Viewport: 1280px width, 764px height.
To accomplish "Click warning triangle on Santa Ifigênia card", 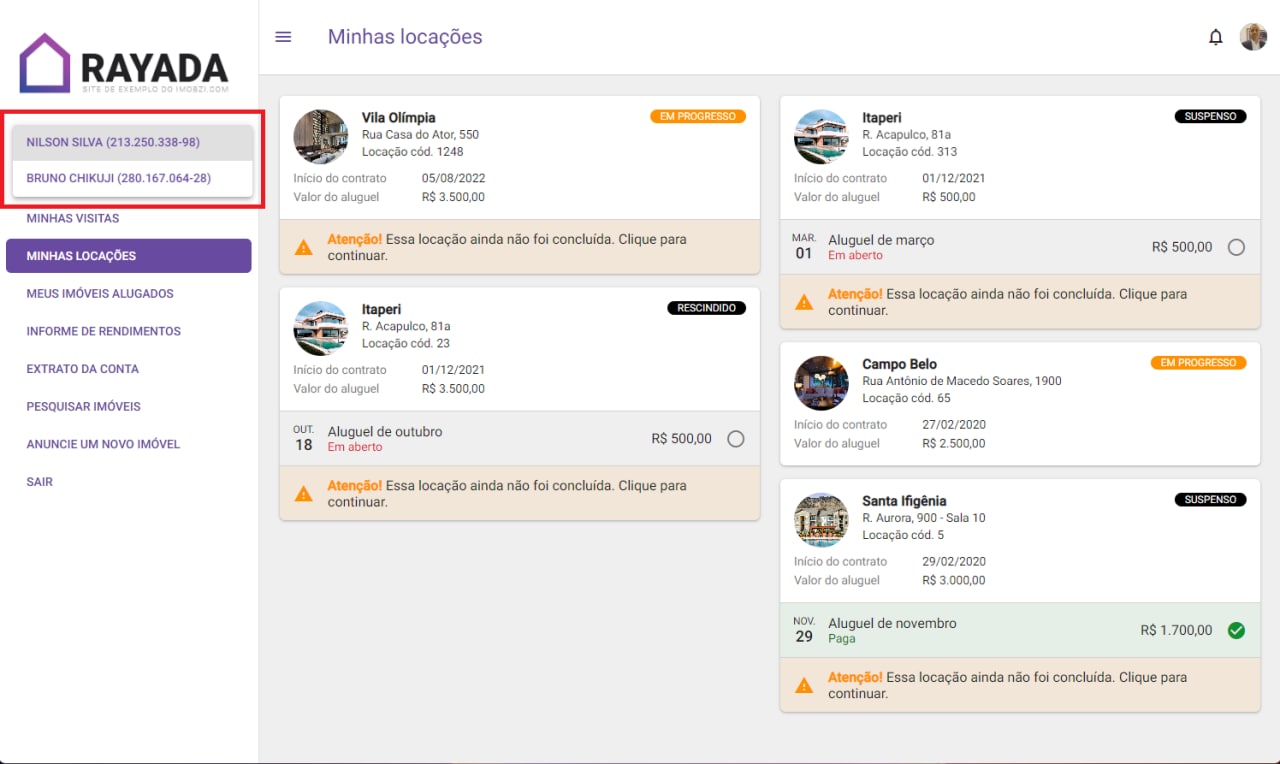I will (804, 685).
